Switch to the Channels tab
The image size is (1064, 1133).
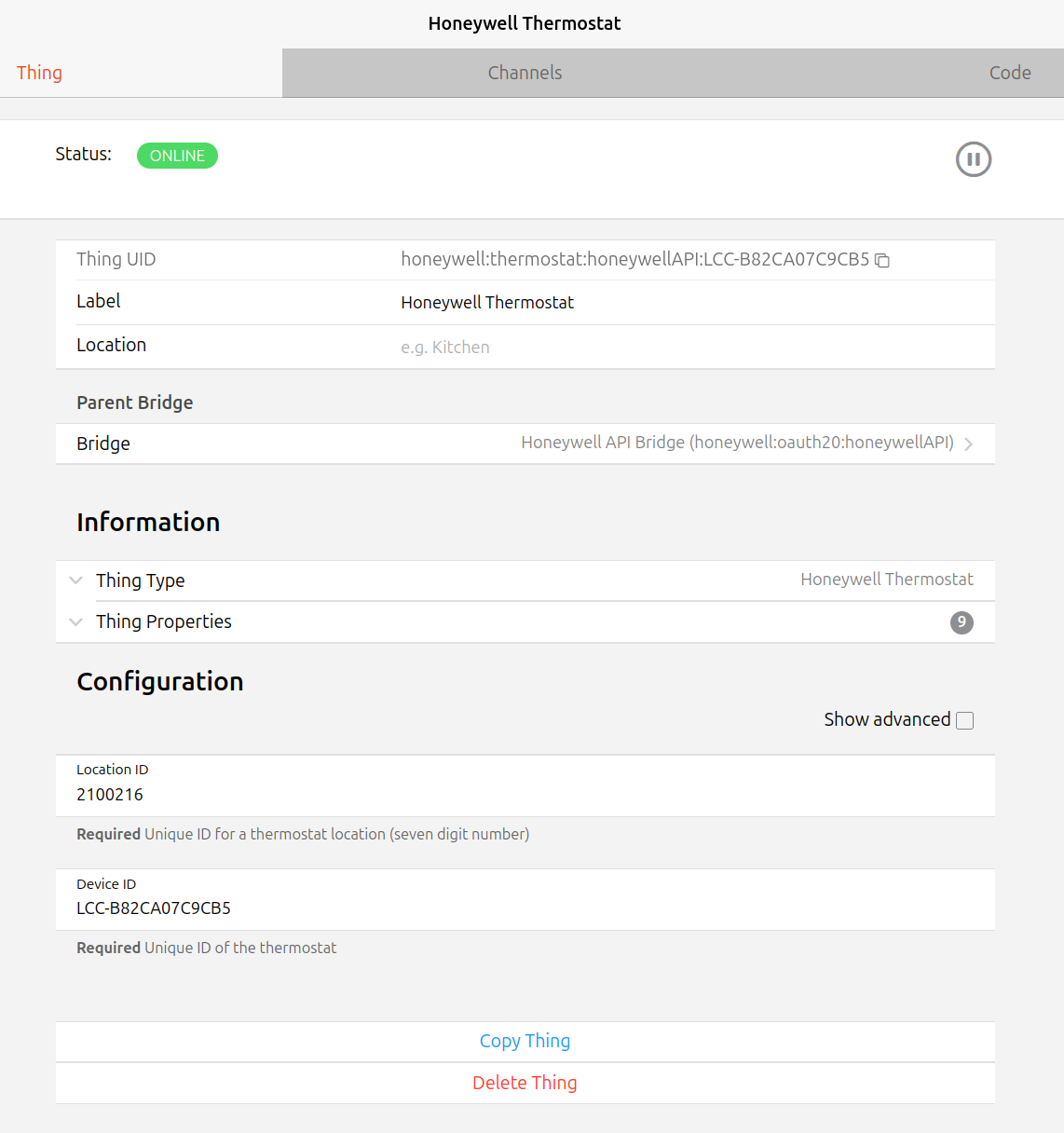coord(525,73)
